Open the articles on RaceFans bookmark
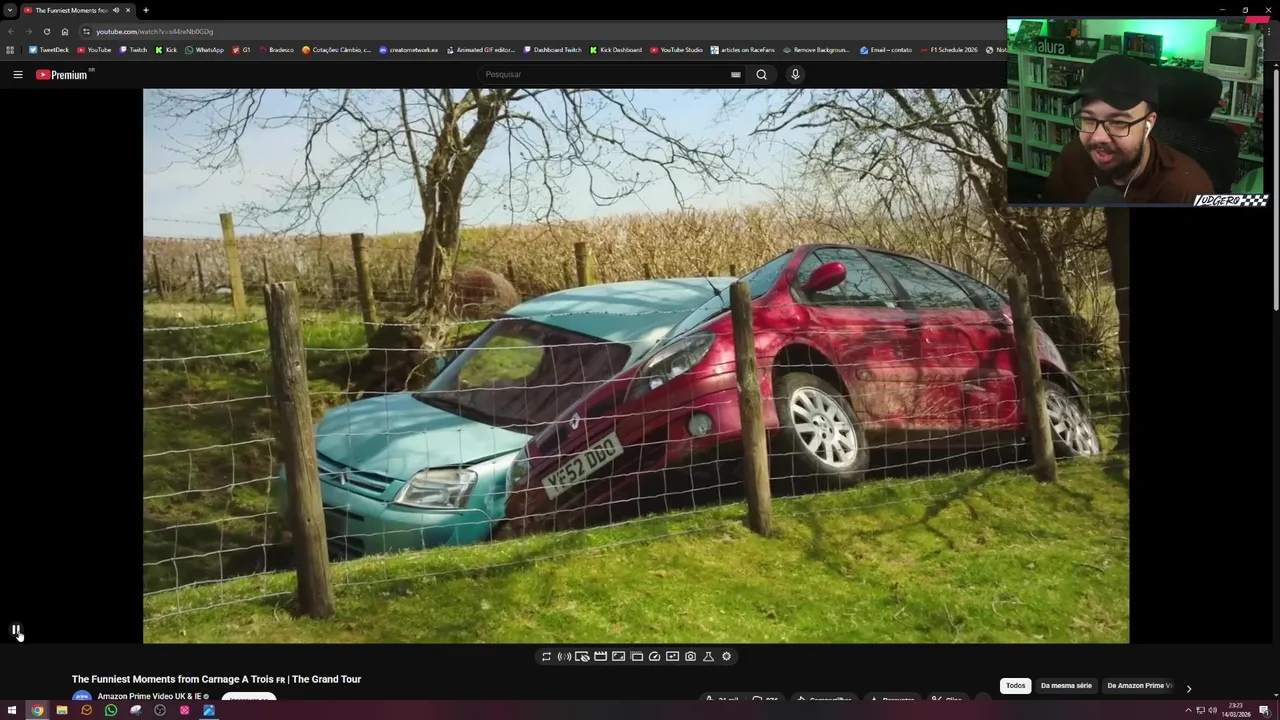 (743, 50)
